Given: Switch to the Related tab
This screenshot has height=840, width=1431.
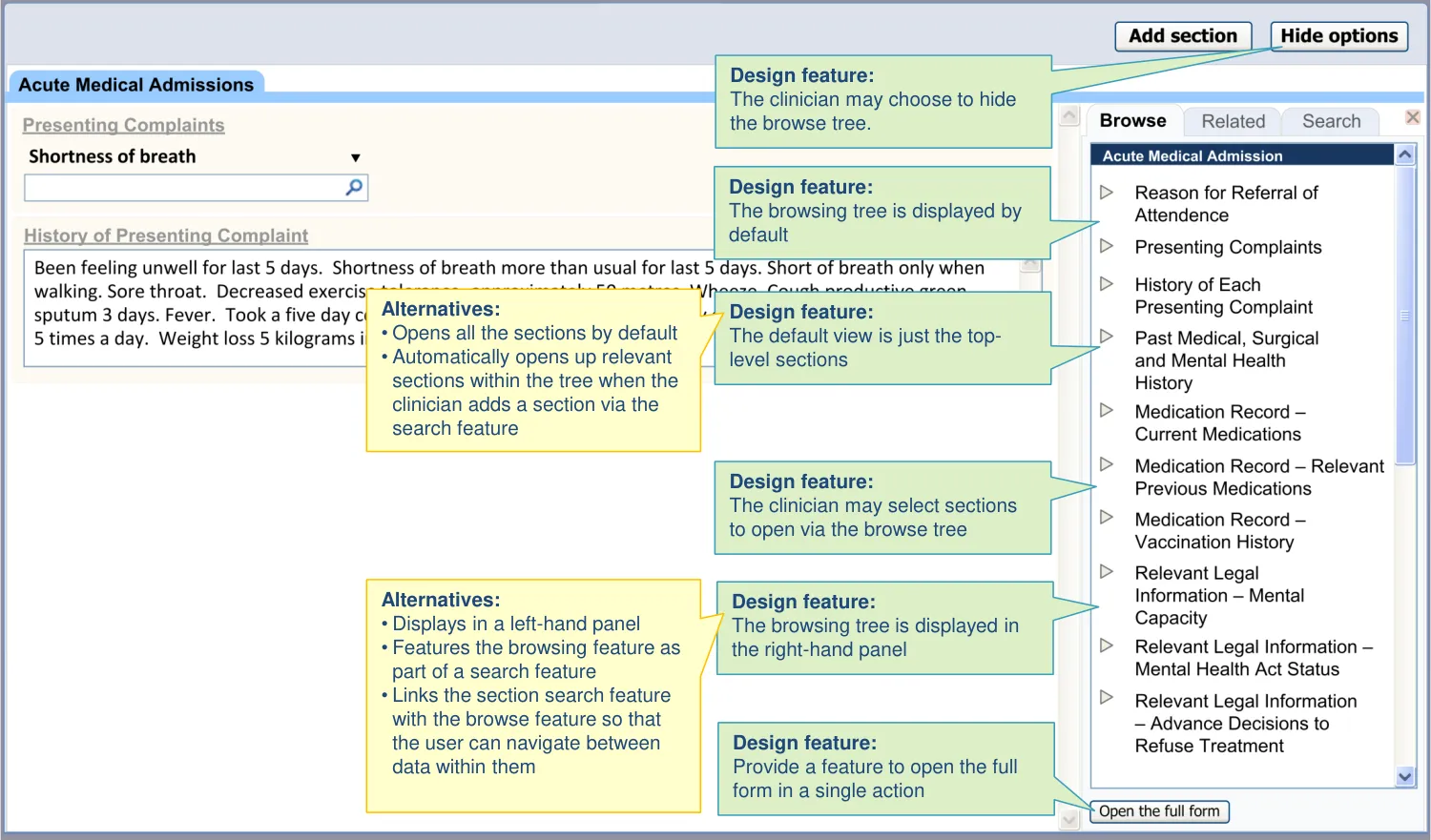Looking at the screenshot, I should pyautogui.click(x=1233, y=121).
